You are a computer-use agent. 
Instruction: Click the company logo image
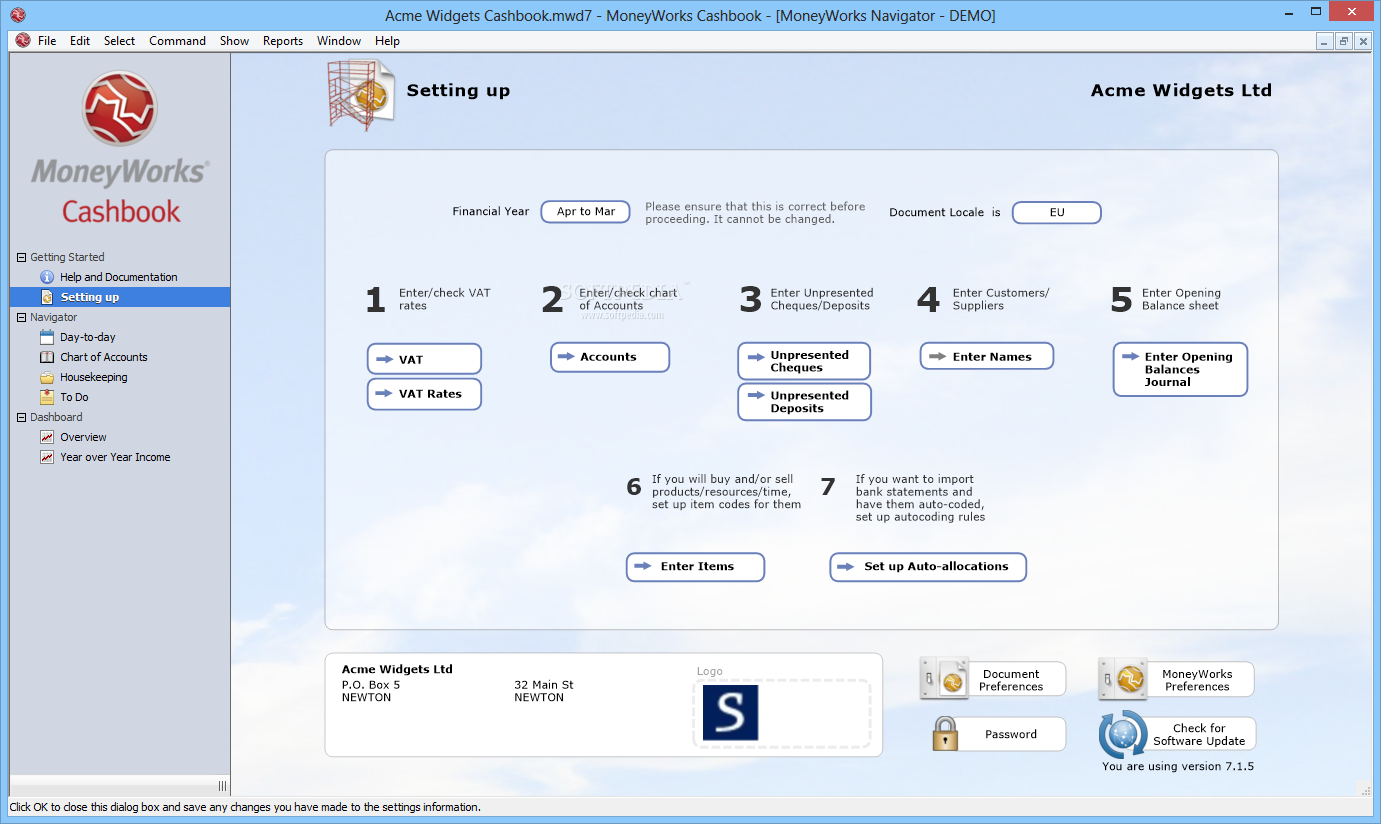[x=730, y=713]
